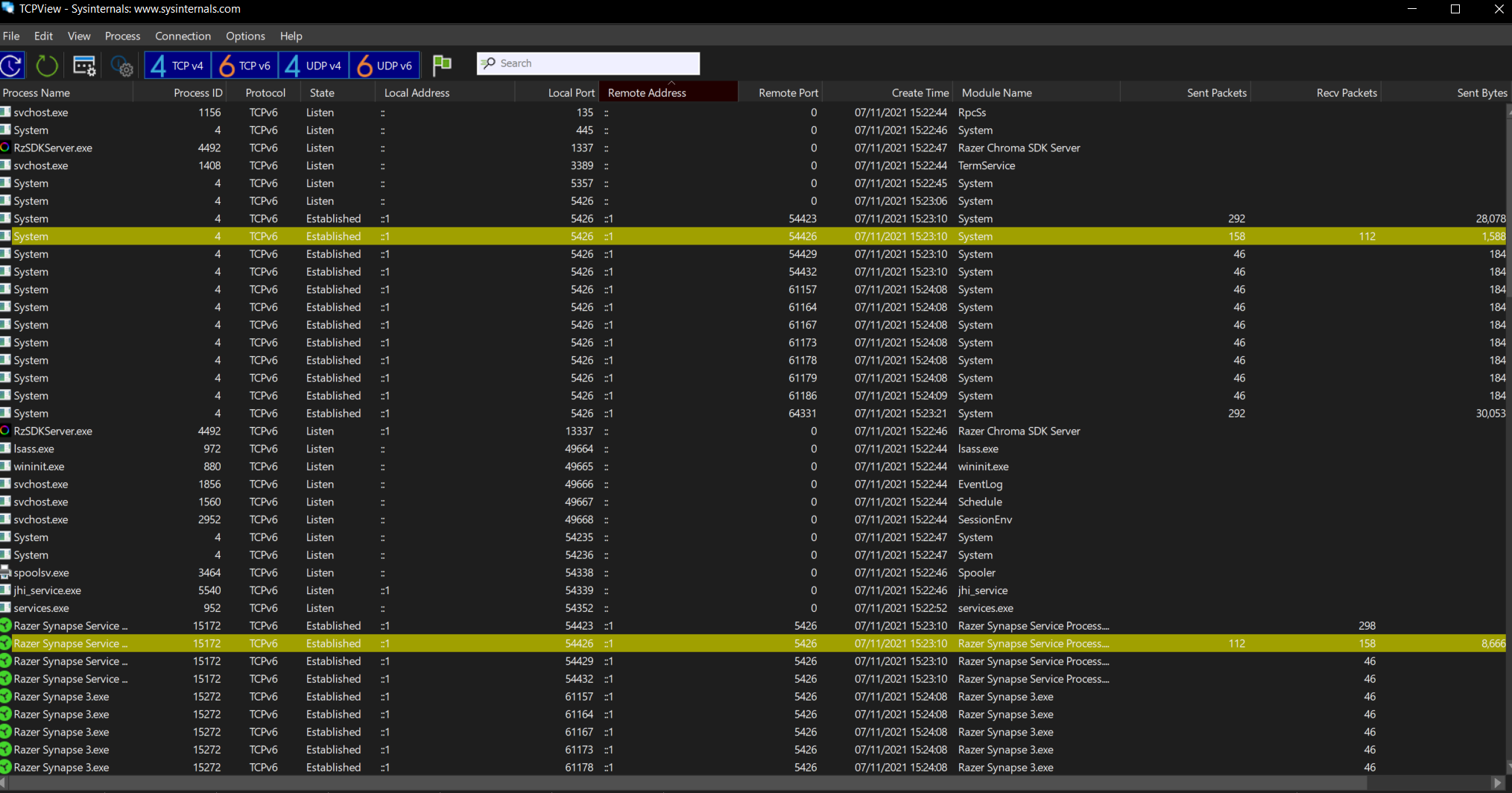Sort by Sent Bytes column header
This screenshot has width=1512, height=793.
click(1446, 92)
